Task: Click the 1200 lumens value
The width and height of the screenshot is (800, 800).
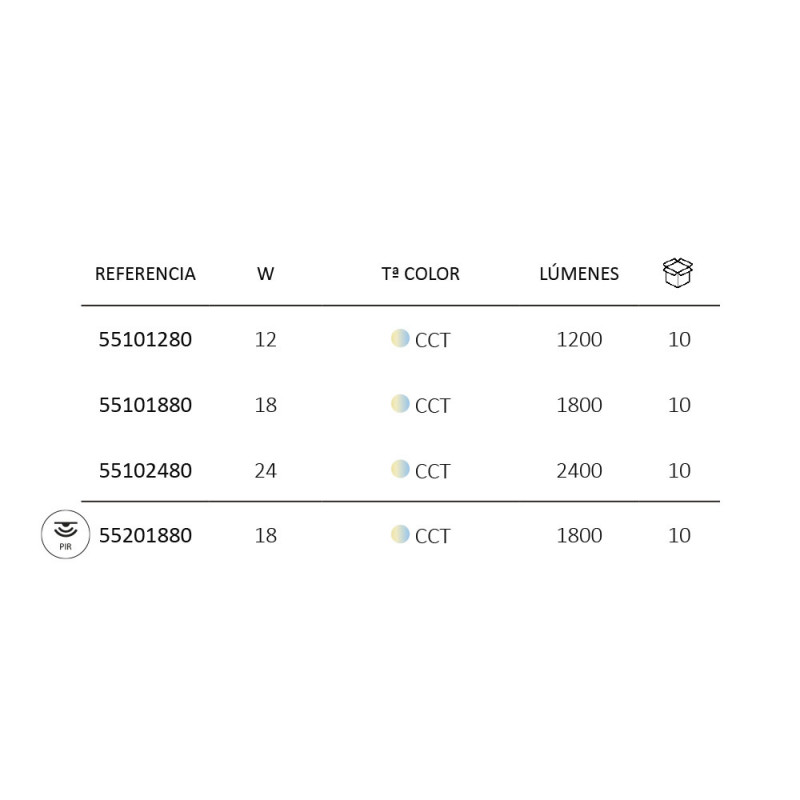Action: tap(579, 339)
